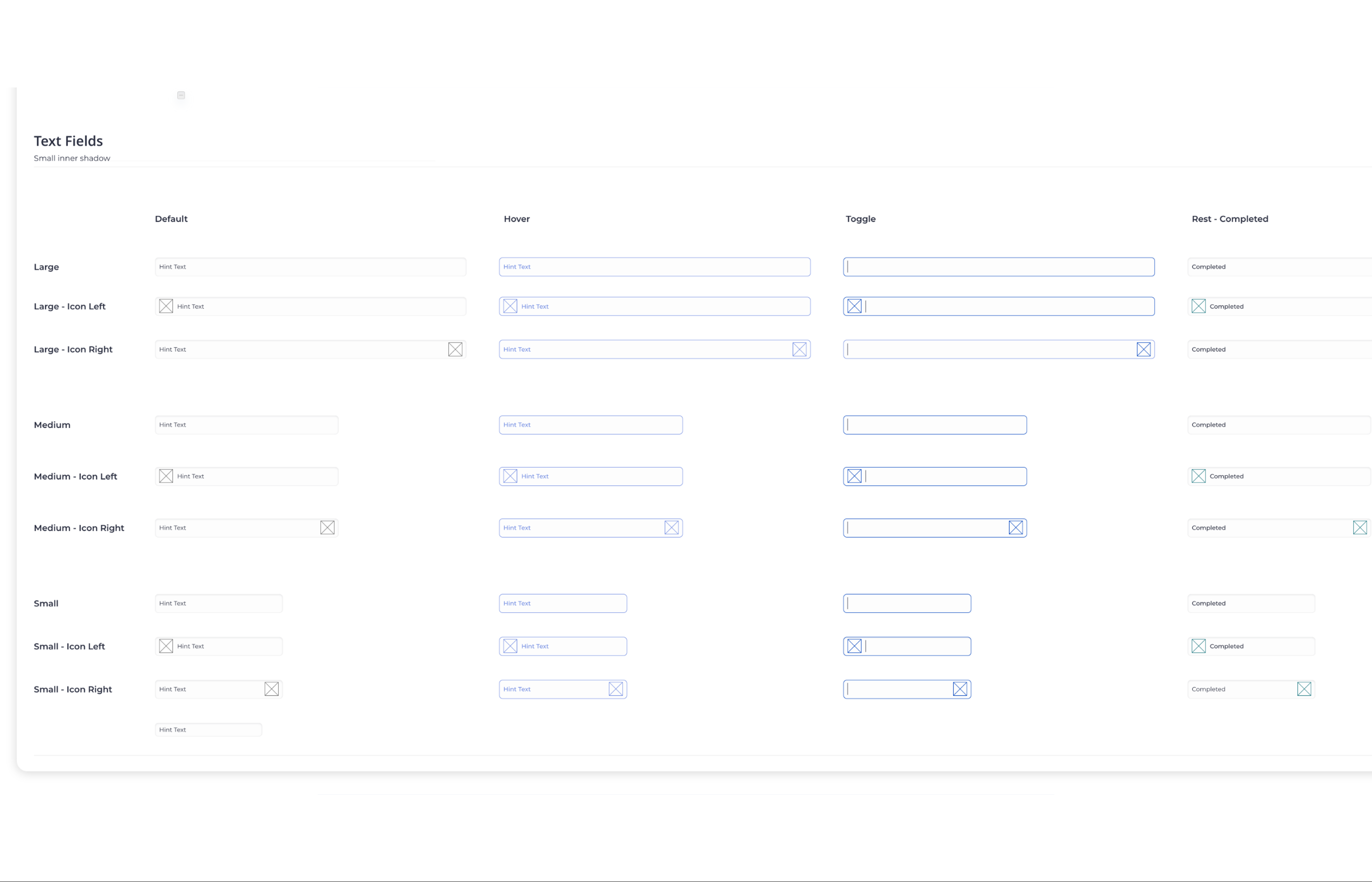1372x882 pixels.
Task: Click inside the Toggle Small text field
Action: click(x=907, y=604)
